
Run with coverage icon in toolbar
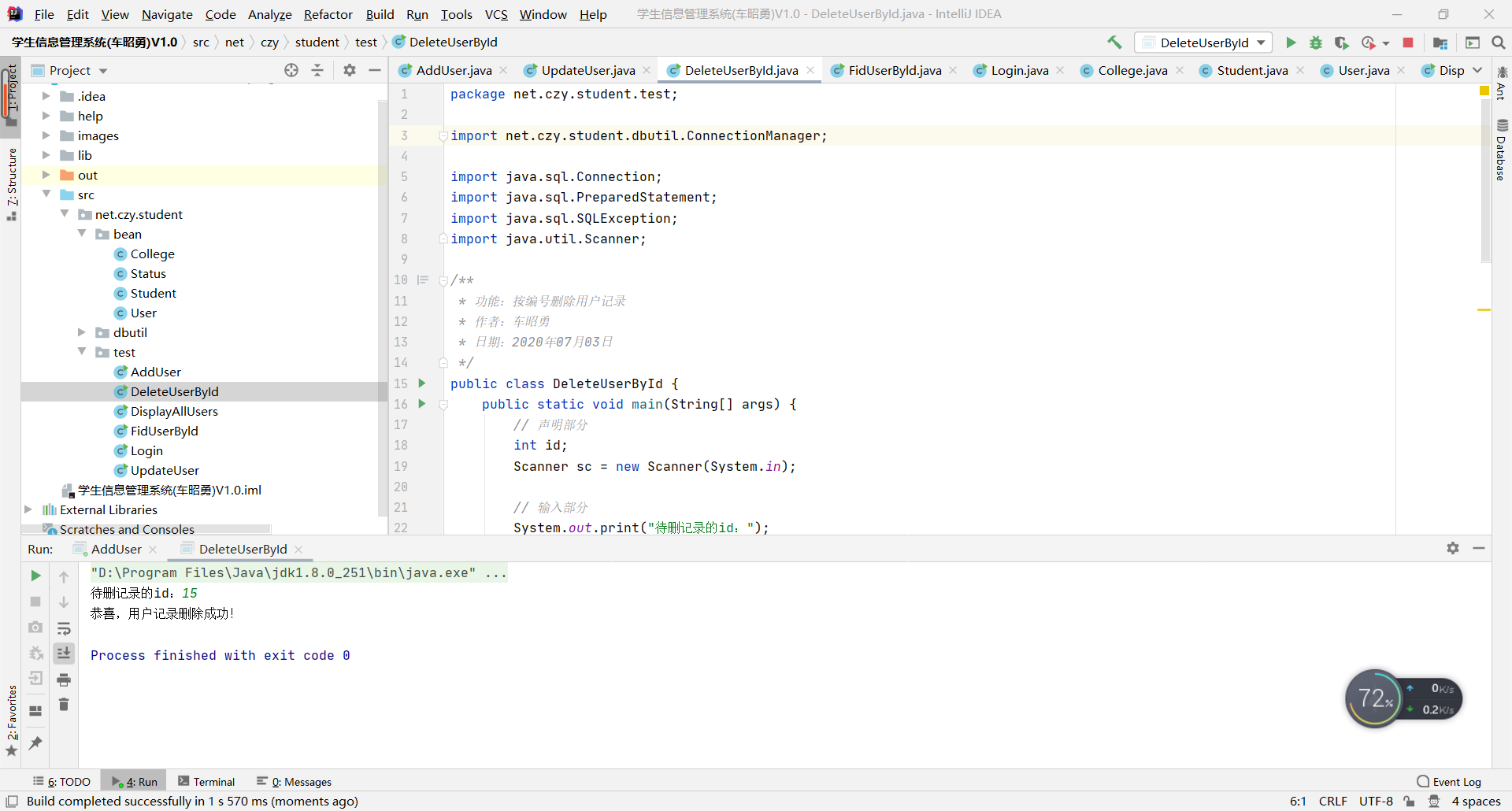point(1342,43)
